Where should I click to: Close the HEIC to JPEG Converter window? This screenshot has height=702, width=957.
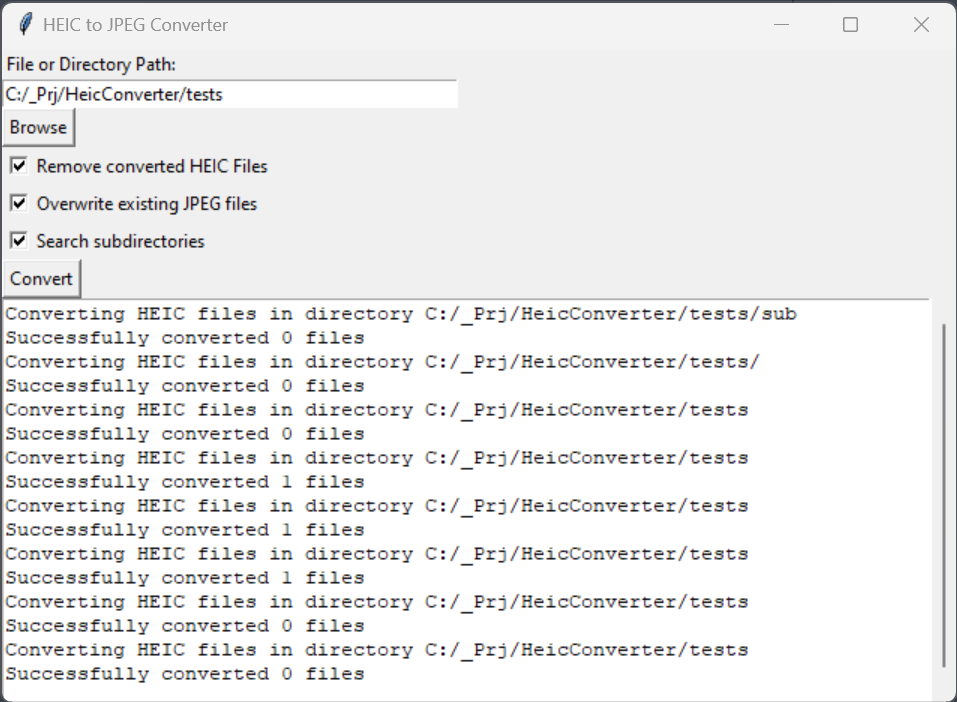pos(921,24)
